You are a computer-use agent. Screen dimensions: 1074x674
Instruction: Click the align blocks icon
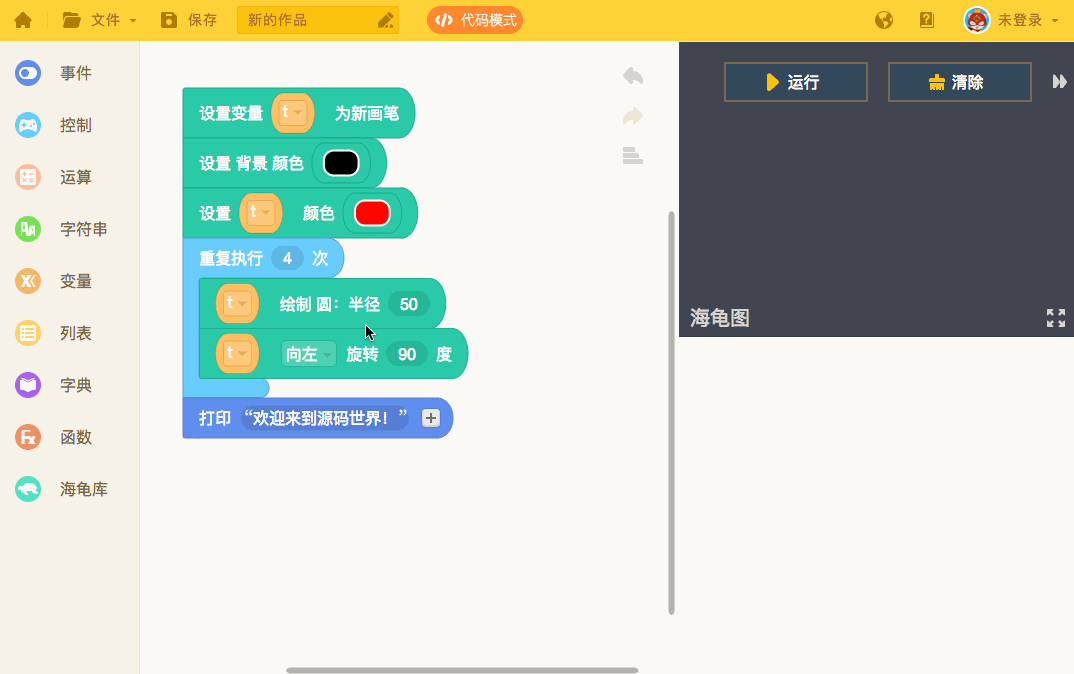632,156
